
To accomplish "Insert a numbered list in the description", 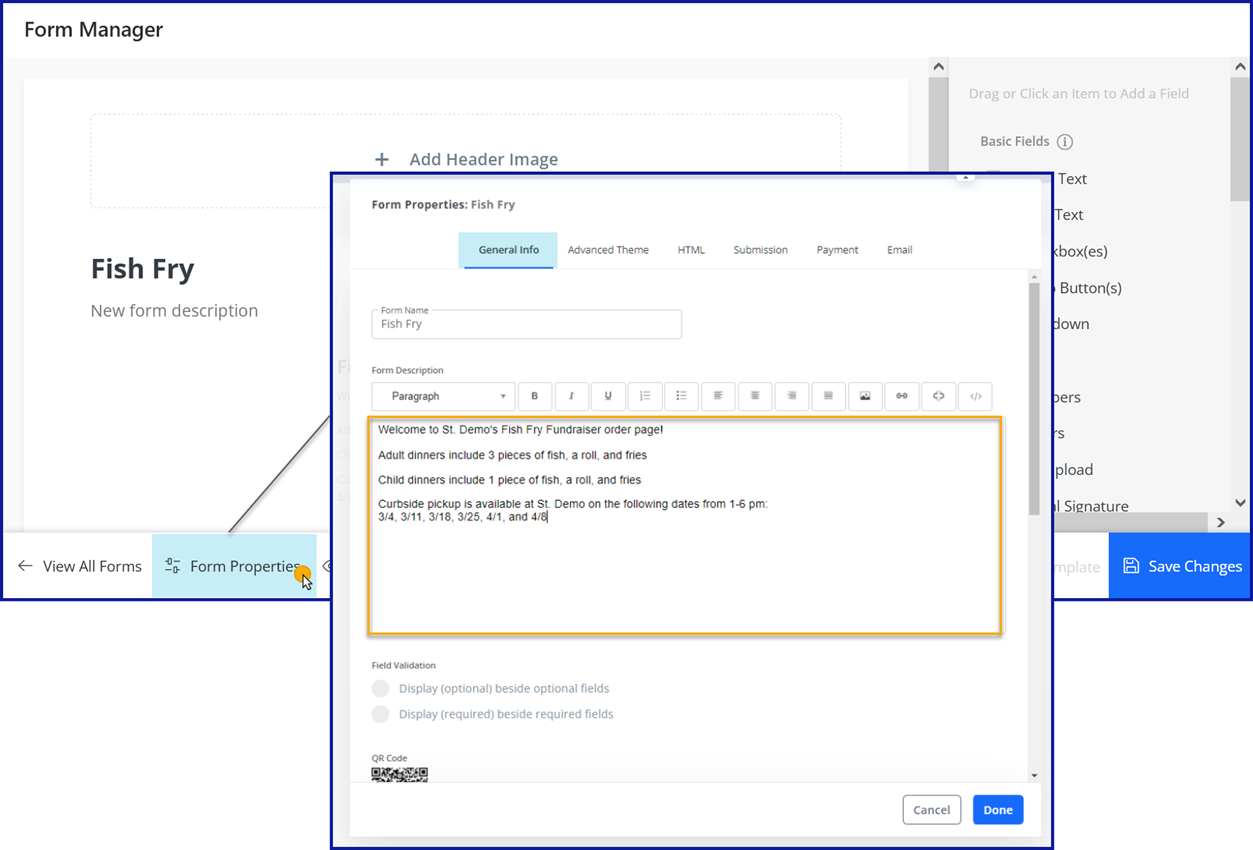I will tap(645, 396).
